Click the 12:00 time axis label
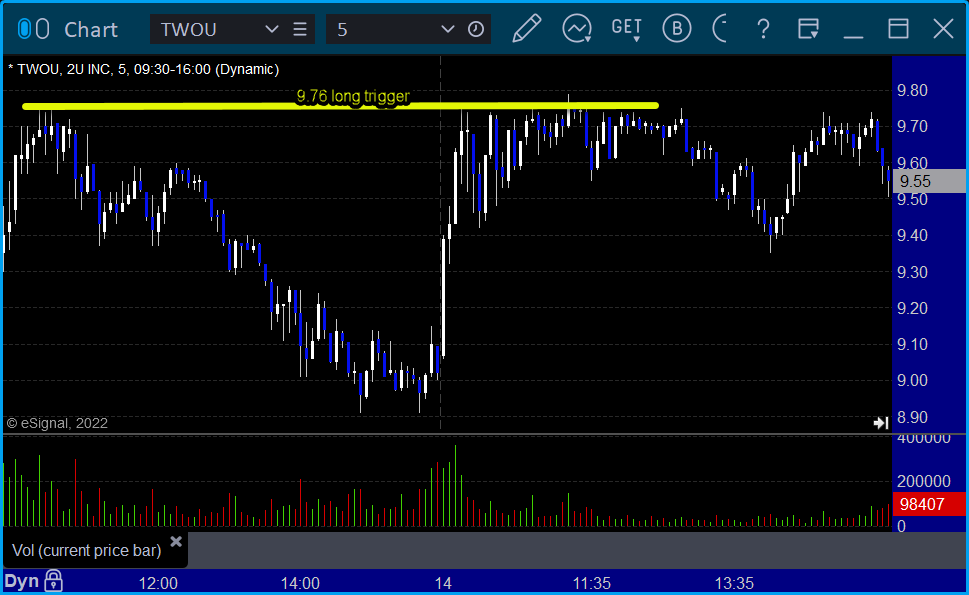 (x=158, y=583)
